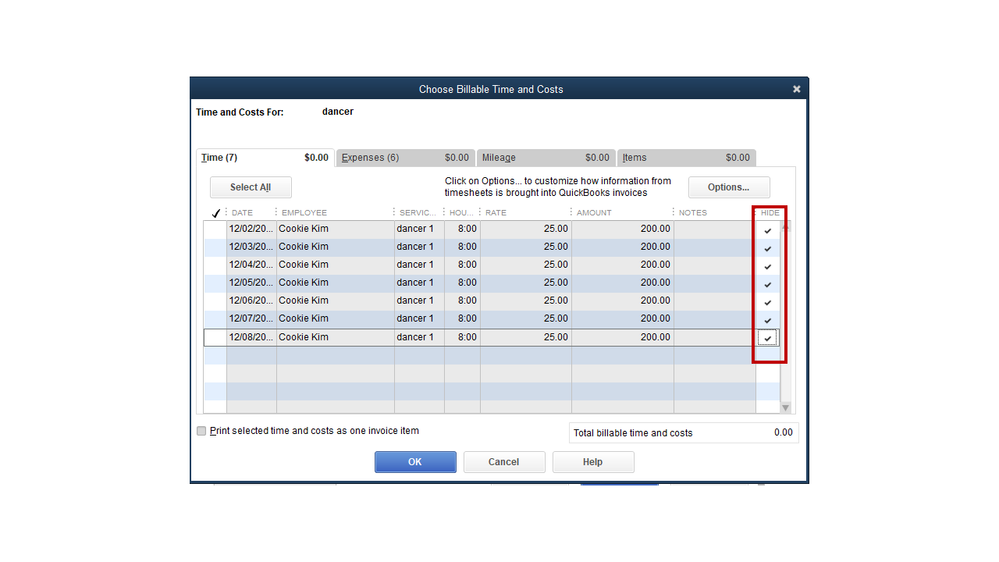Toggle Hide checkmark for 12/03 row

pyautogui.click(x=768, y=248)
